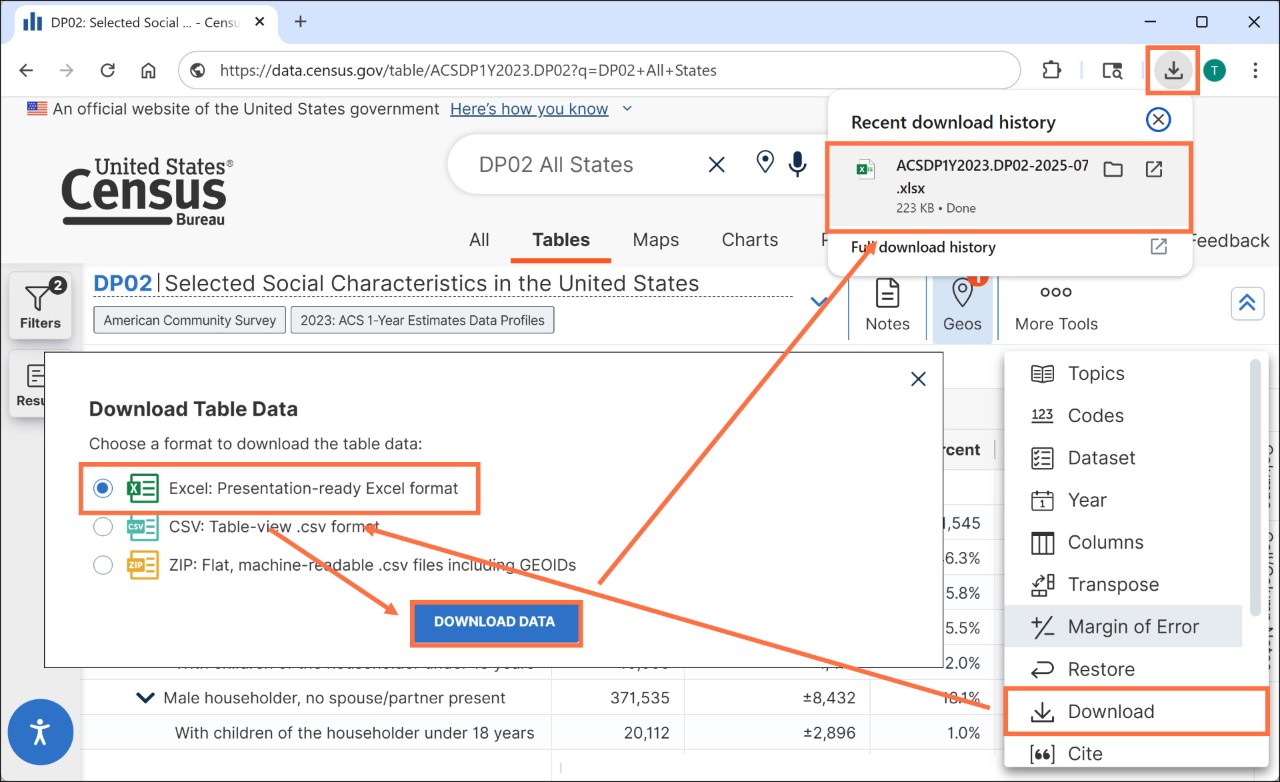Open the browser Extensions puzzle icon
Image resolution: width=1280 pixels, height=782 pixels.
click(1051, 70)
